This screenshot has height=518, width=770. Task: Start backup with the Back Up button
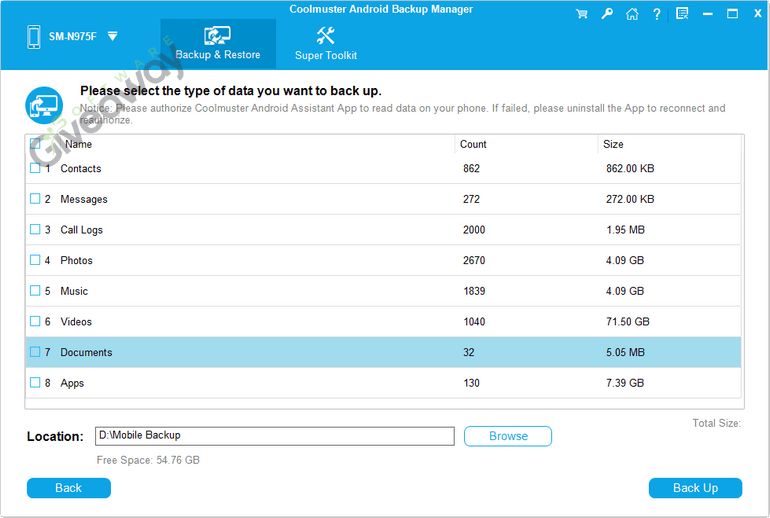pos(695,488)
